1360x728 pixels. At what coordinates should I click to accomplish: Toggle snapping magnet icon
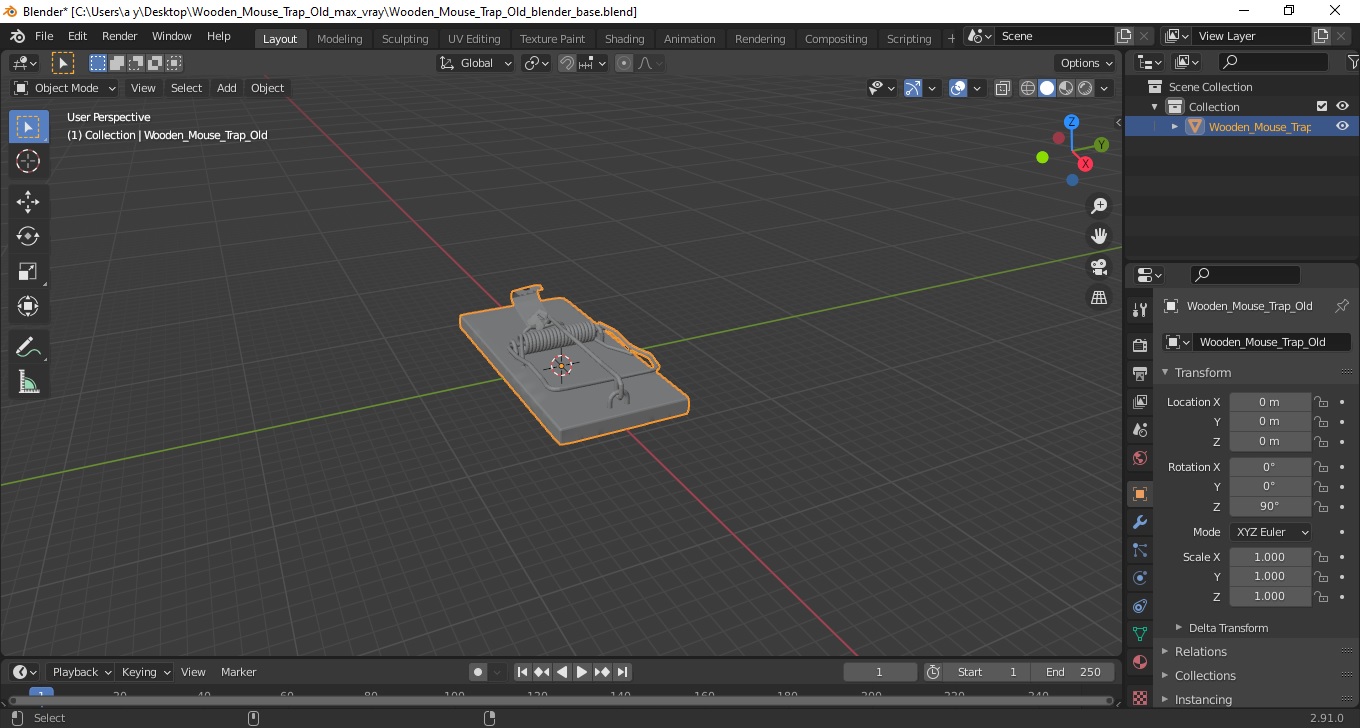point(567,63)
